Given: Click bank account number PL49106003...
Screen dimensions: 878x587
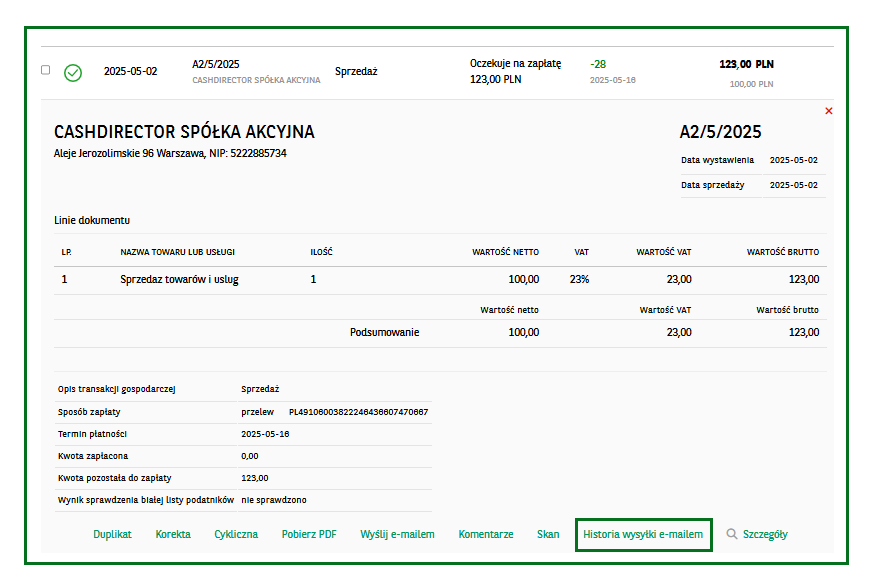Looking at the screenshot, I should tap(358, 412).
